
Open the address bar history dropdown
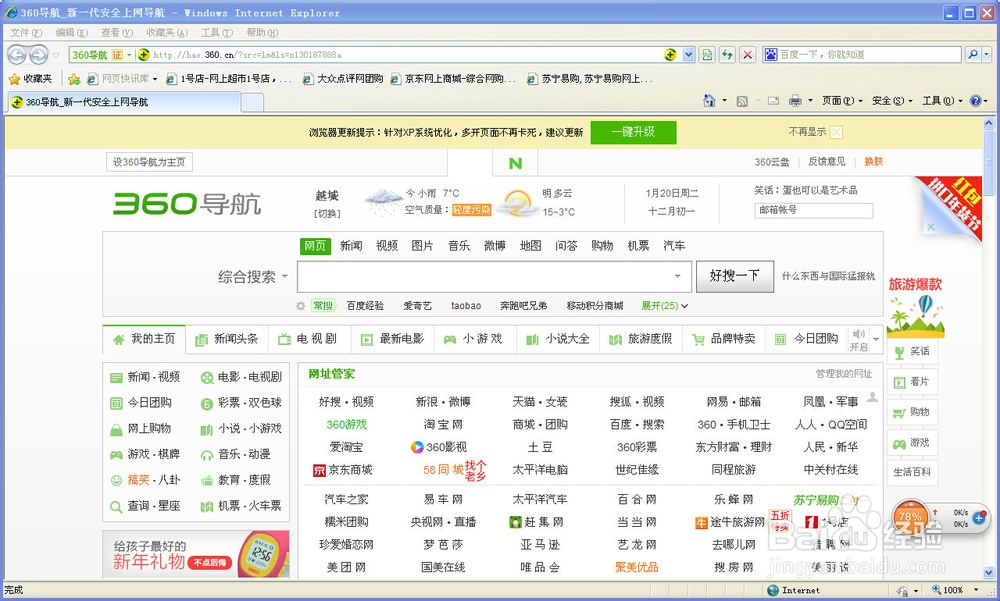click(688, 55)
